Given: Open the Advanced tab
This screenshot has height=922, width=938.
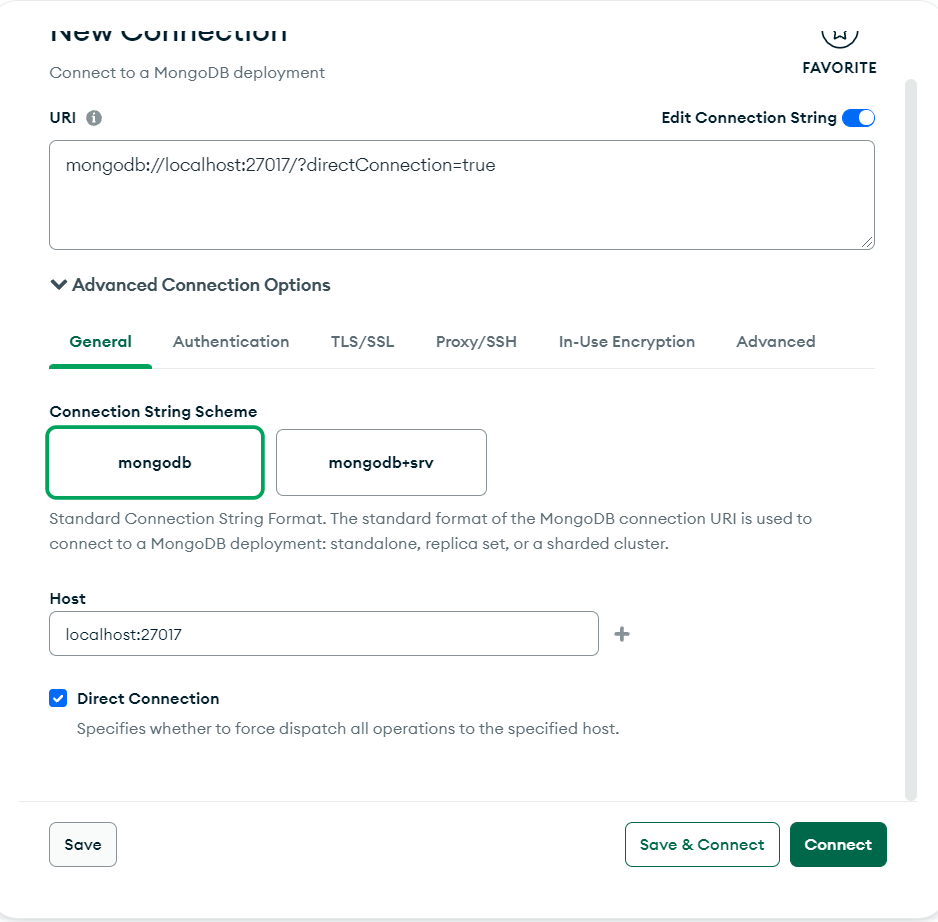Looking at the screenshot, I should (775, 342).
